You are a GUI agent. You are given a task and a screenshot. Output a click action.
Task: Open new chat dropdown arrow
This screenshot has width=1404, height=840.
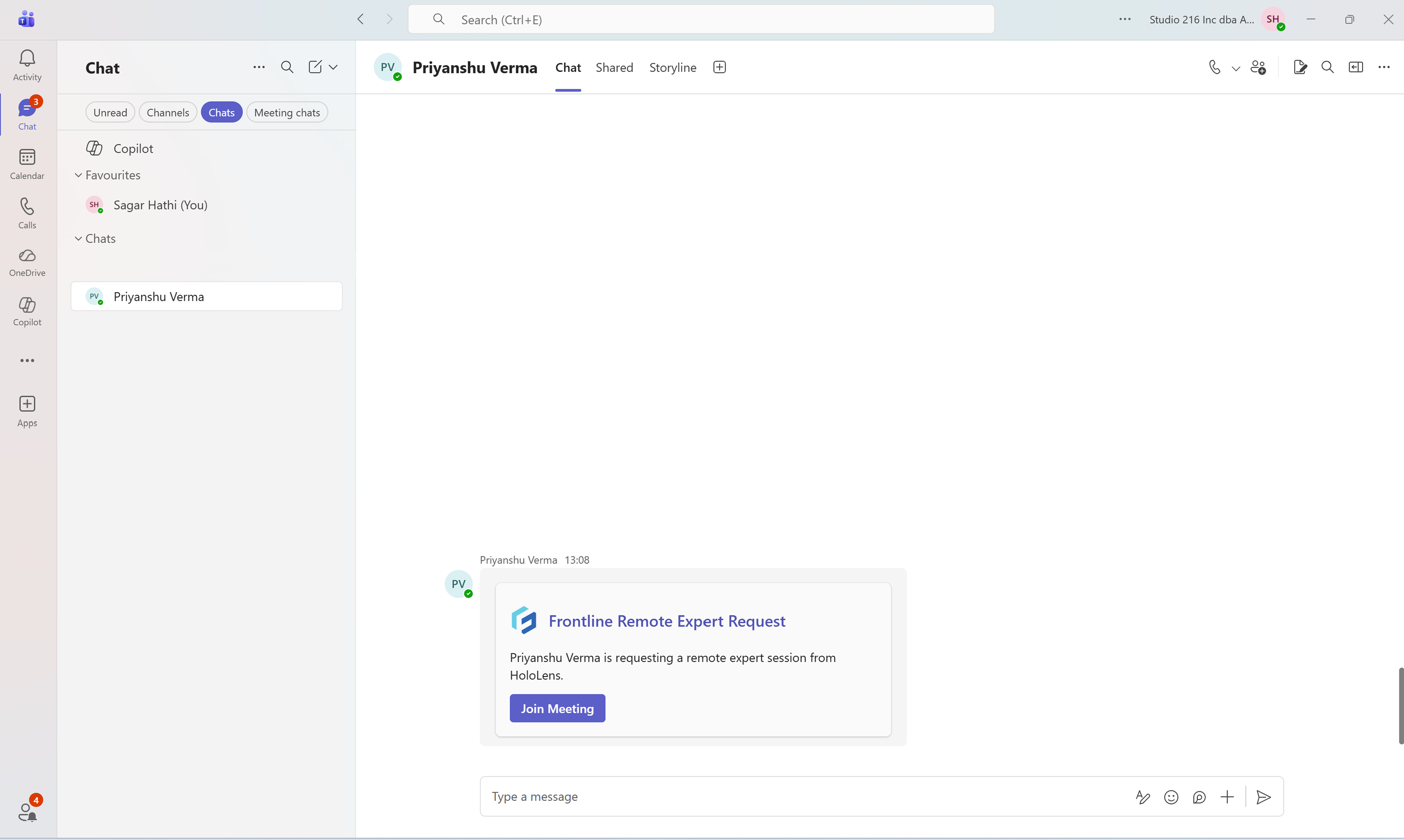[333, 67]
